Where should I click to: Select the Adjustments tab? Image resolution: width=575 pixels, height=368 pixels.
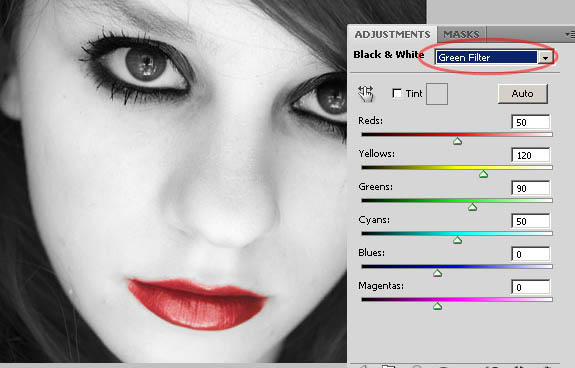[392, 34]
